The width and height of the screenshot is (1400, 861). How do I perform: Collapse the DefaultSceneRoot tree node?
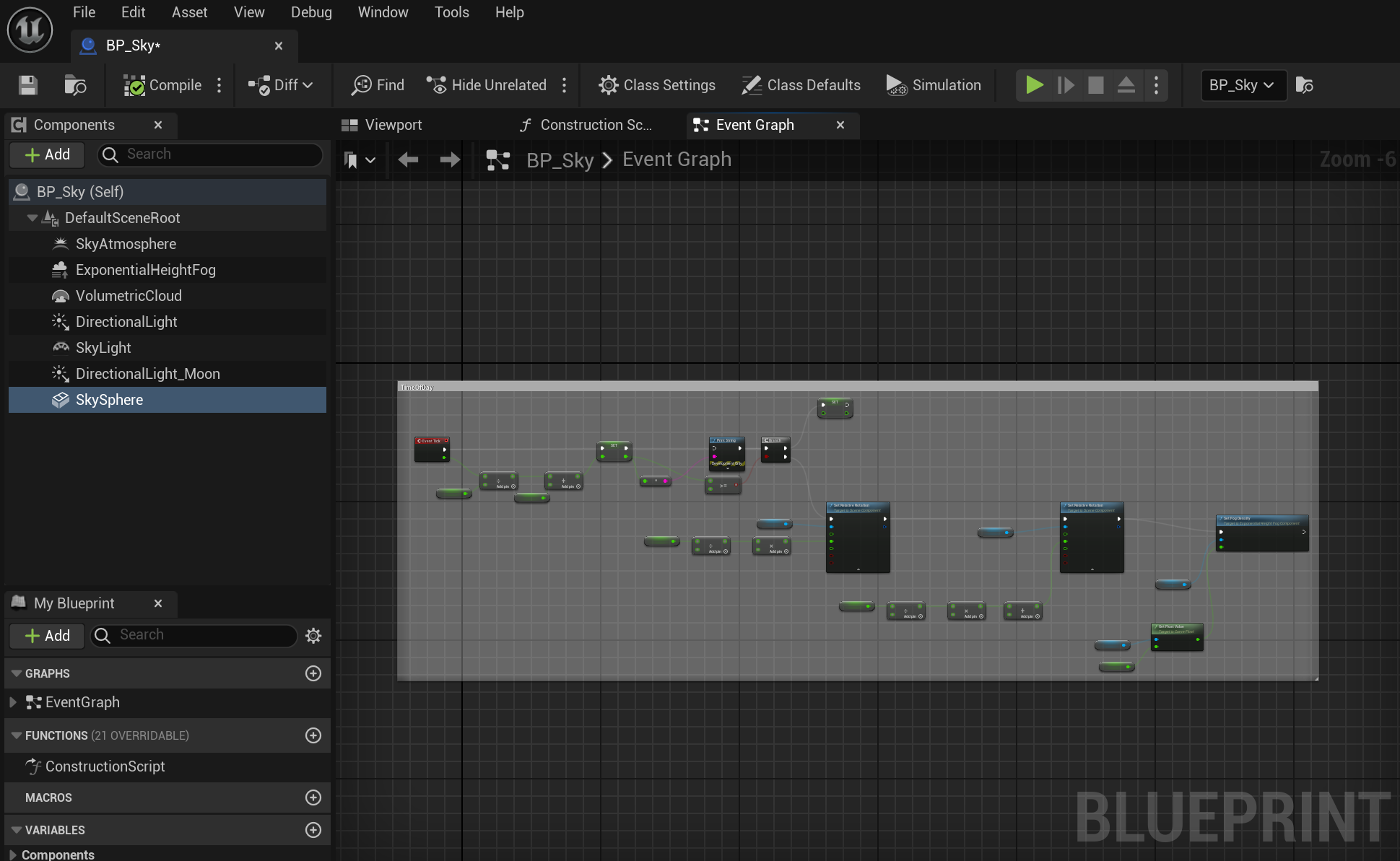(x=32, y=218)
